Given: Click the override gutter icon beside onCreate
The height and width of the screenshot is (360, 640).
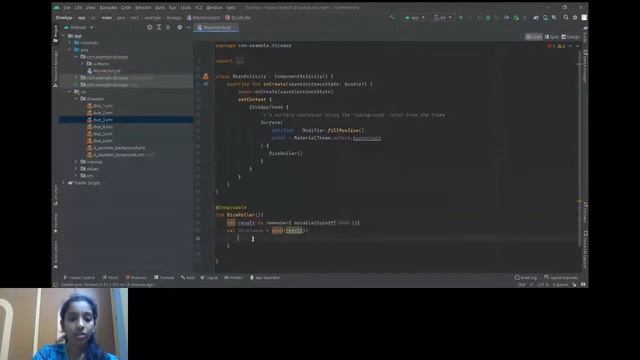Looking at the screenshot, I should (206, 84).
